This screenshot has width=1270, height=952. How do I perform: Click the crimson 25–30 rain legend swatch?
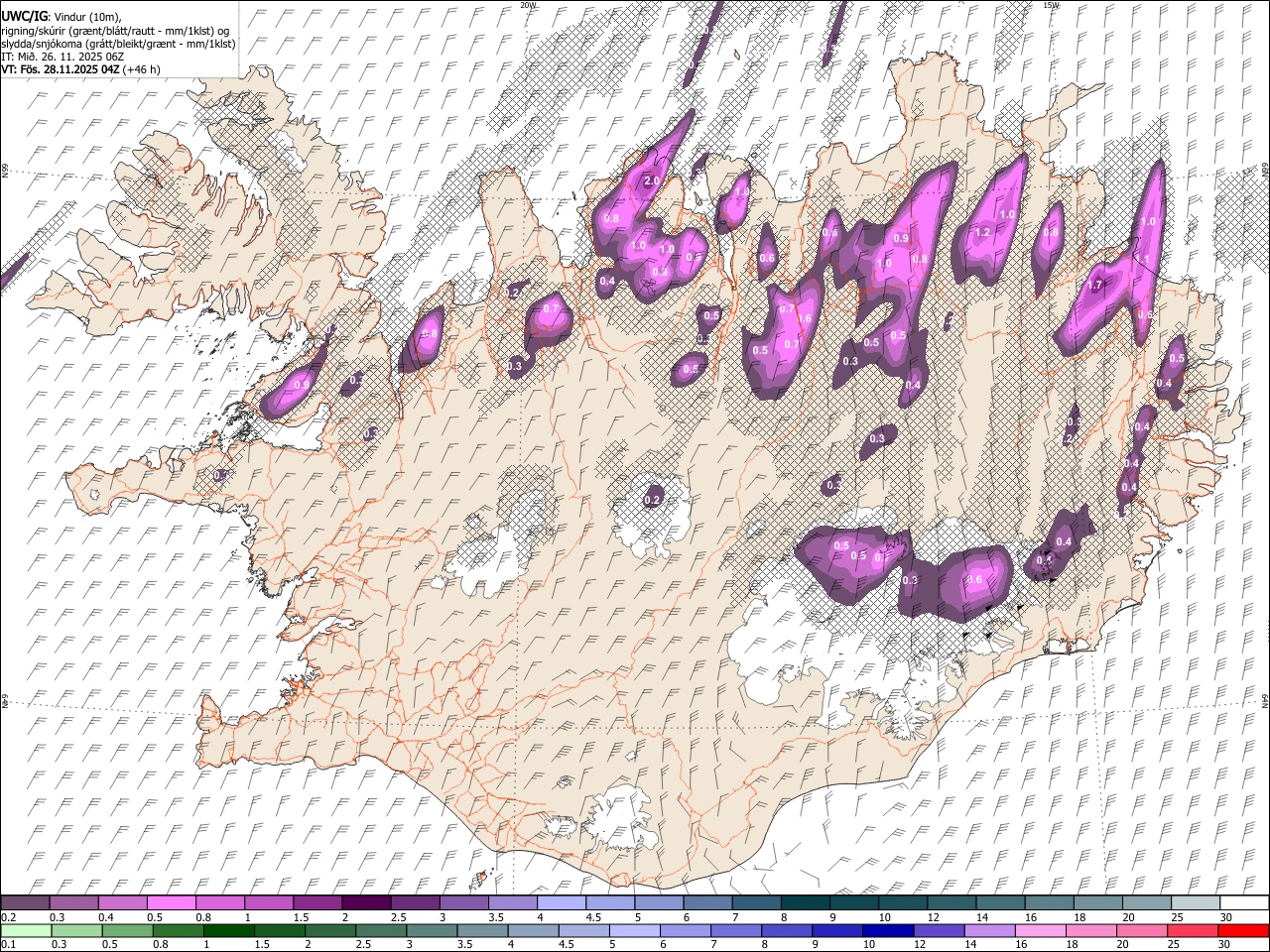click(x=1195, y=930)
